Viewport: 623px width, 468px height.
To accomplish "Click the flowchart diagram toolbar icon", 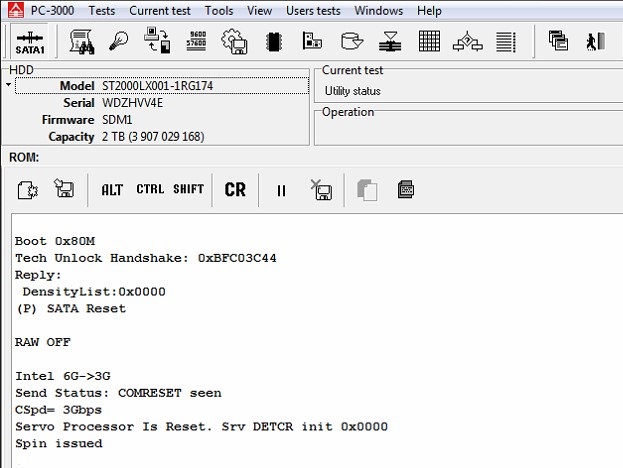I will click(x=467, y=42).
